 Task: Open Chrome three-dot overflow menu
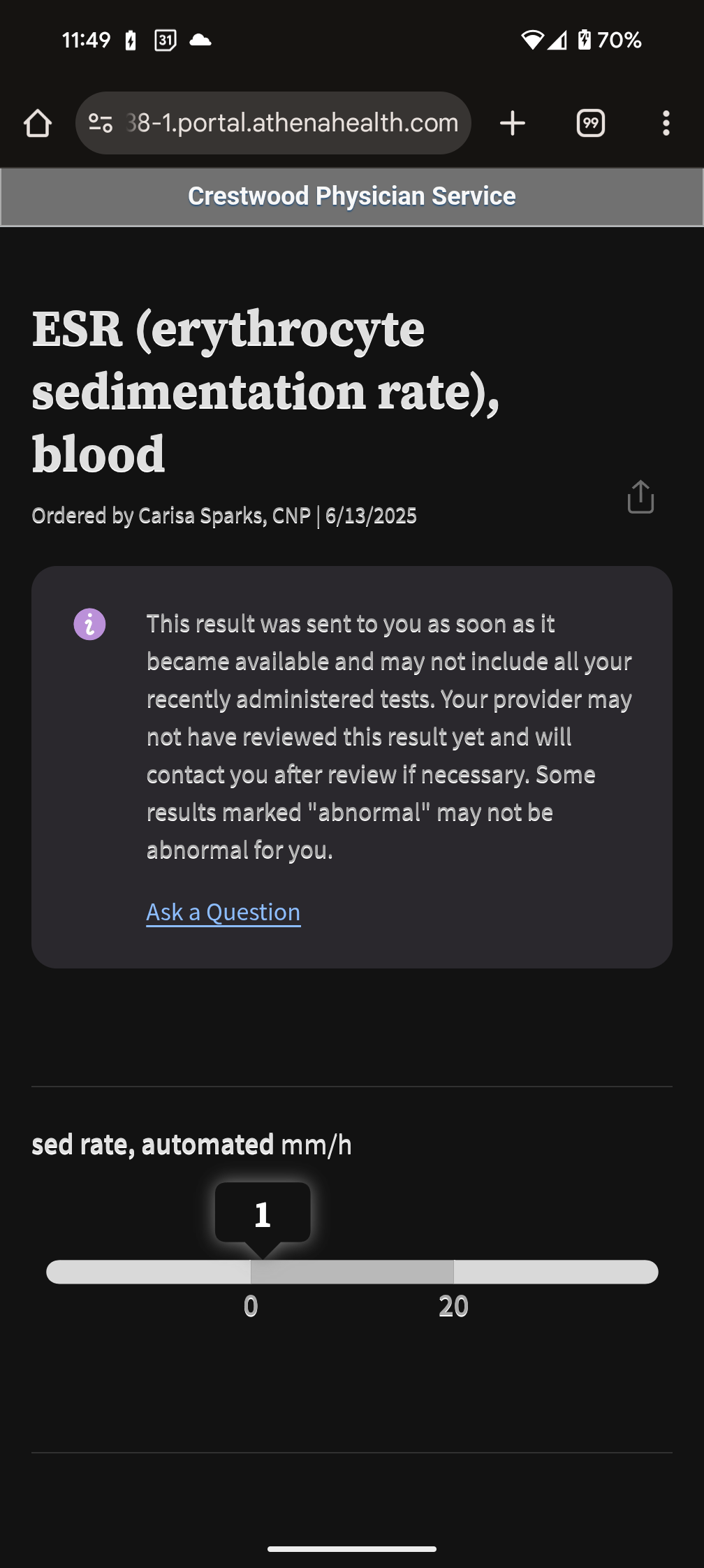point(666,124)
